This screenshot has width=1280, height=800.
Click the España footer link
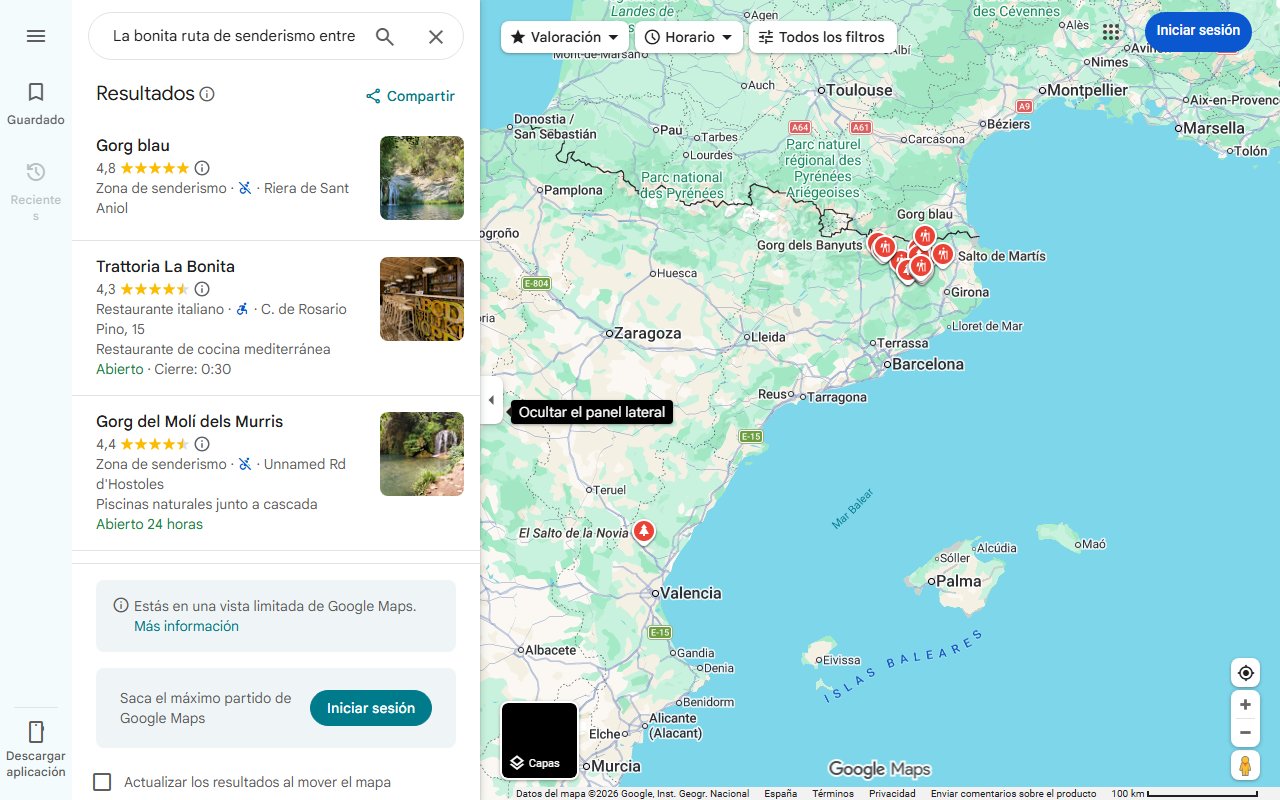pyautogui.click(x=781, y=793)
